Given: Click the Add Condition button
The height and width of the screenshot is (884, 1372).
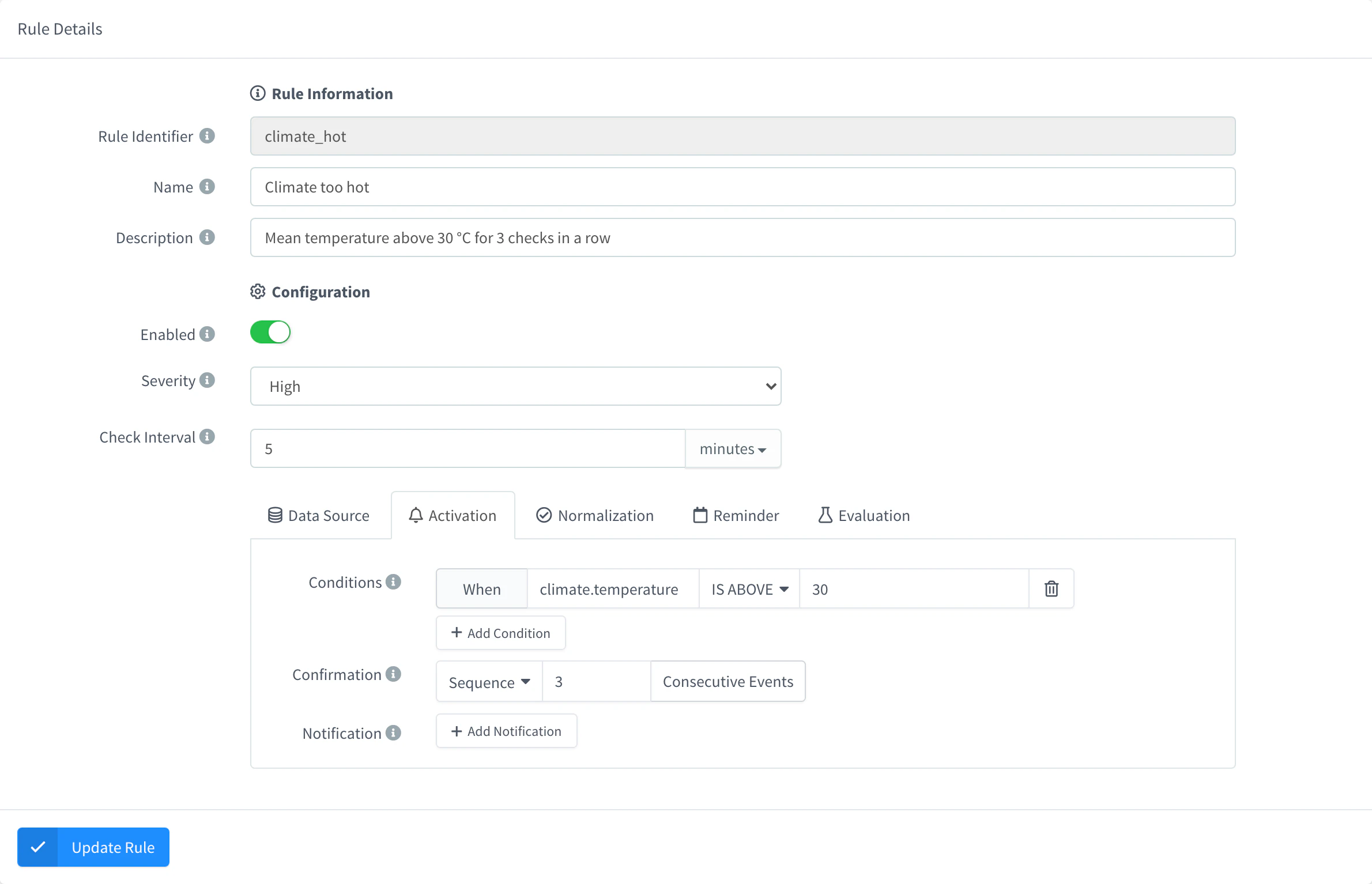Looking at the screenshot, I should (x=501, y=633).
